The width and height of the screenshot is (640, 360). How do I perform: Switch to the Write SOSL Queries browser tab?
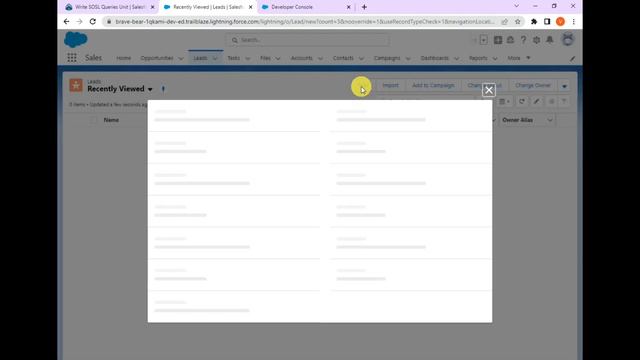(x=110, y=7)
